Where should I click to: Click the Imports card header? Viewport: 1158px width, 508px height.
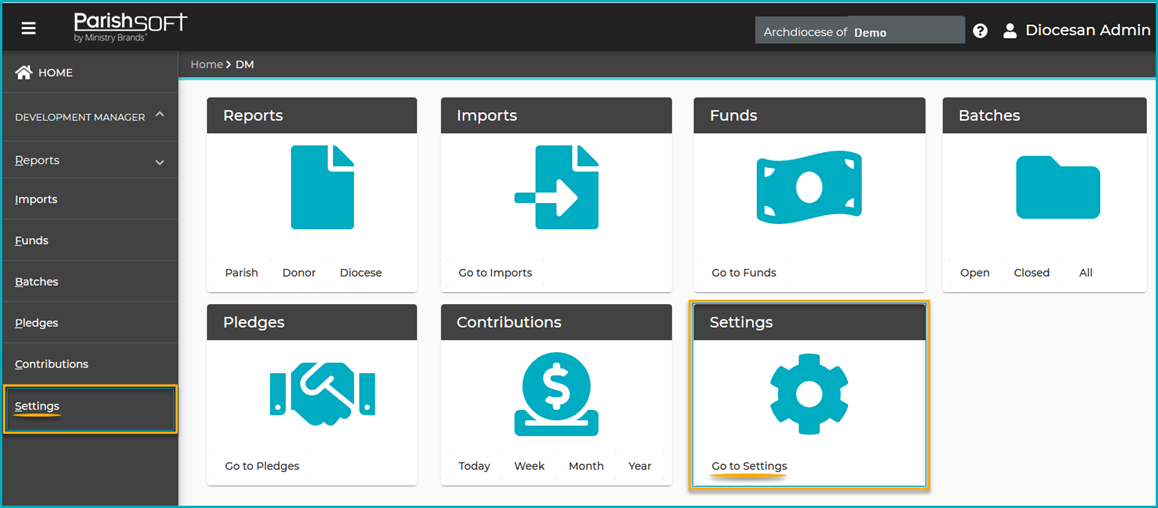(x=556, y=115)
